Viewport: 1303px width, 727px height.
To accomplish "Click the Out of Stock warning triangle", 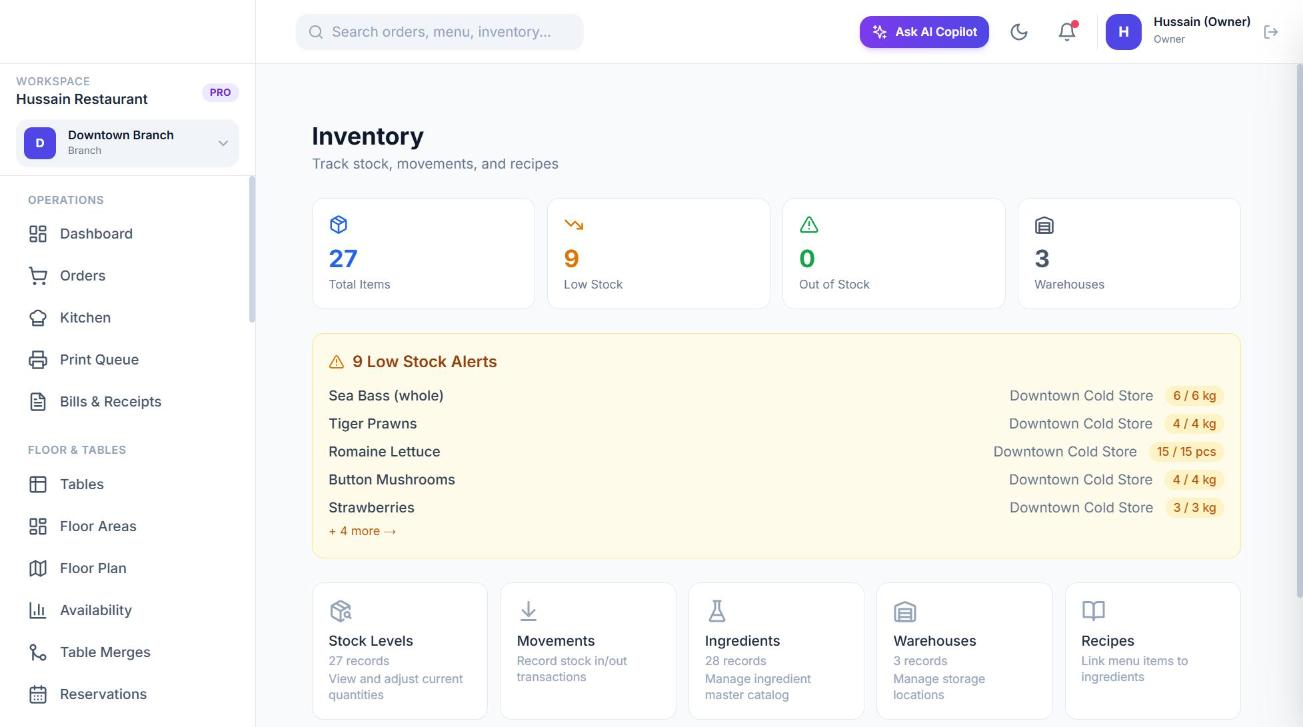I will pyautogui.click(x=809, y=225).
